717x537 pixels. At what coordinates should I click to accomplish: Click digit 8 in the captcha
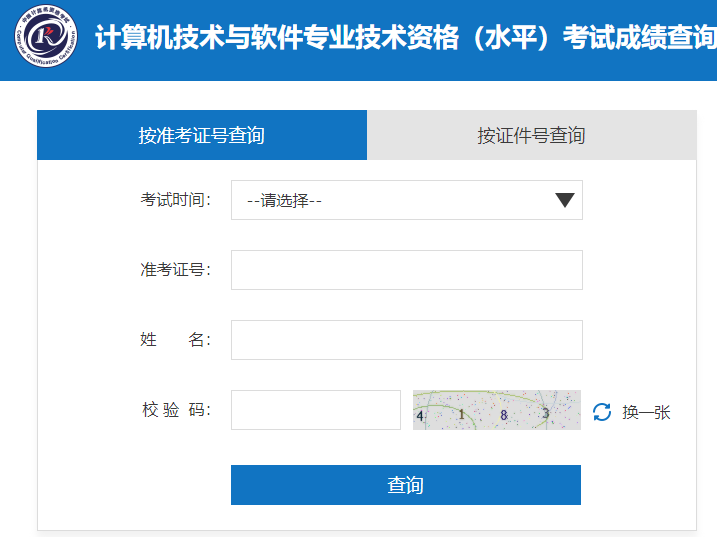[x=504, y=415]
